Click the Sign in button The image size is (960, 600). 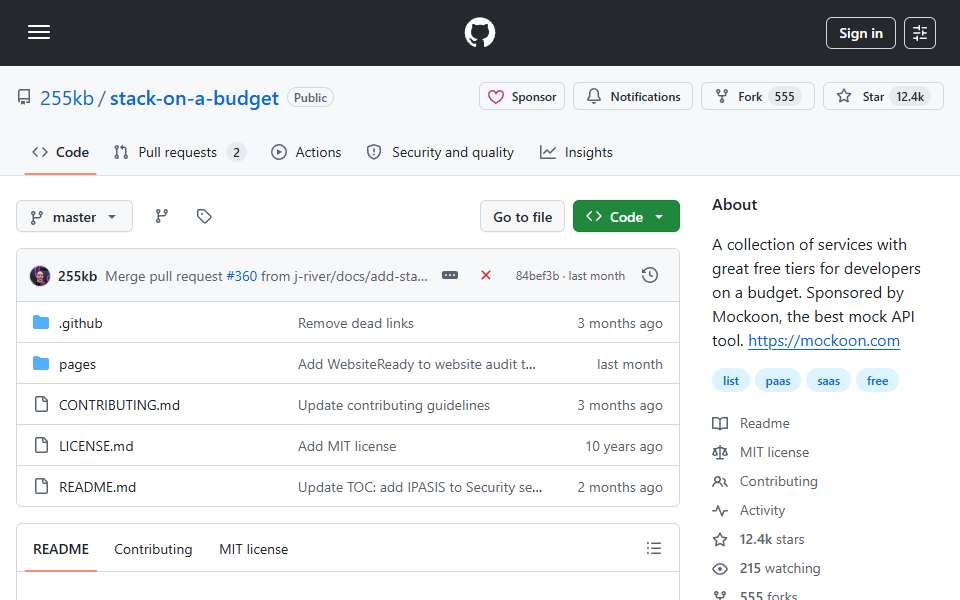pyautogui.click(x=860, y=33)
